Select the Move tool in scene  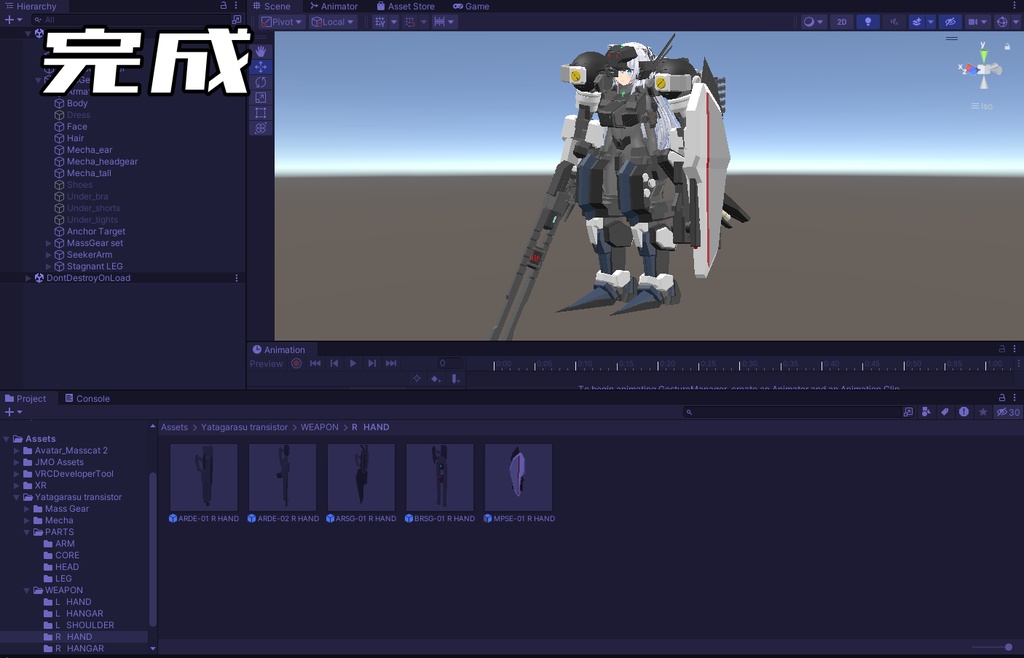(x=261, y=67)
